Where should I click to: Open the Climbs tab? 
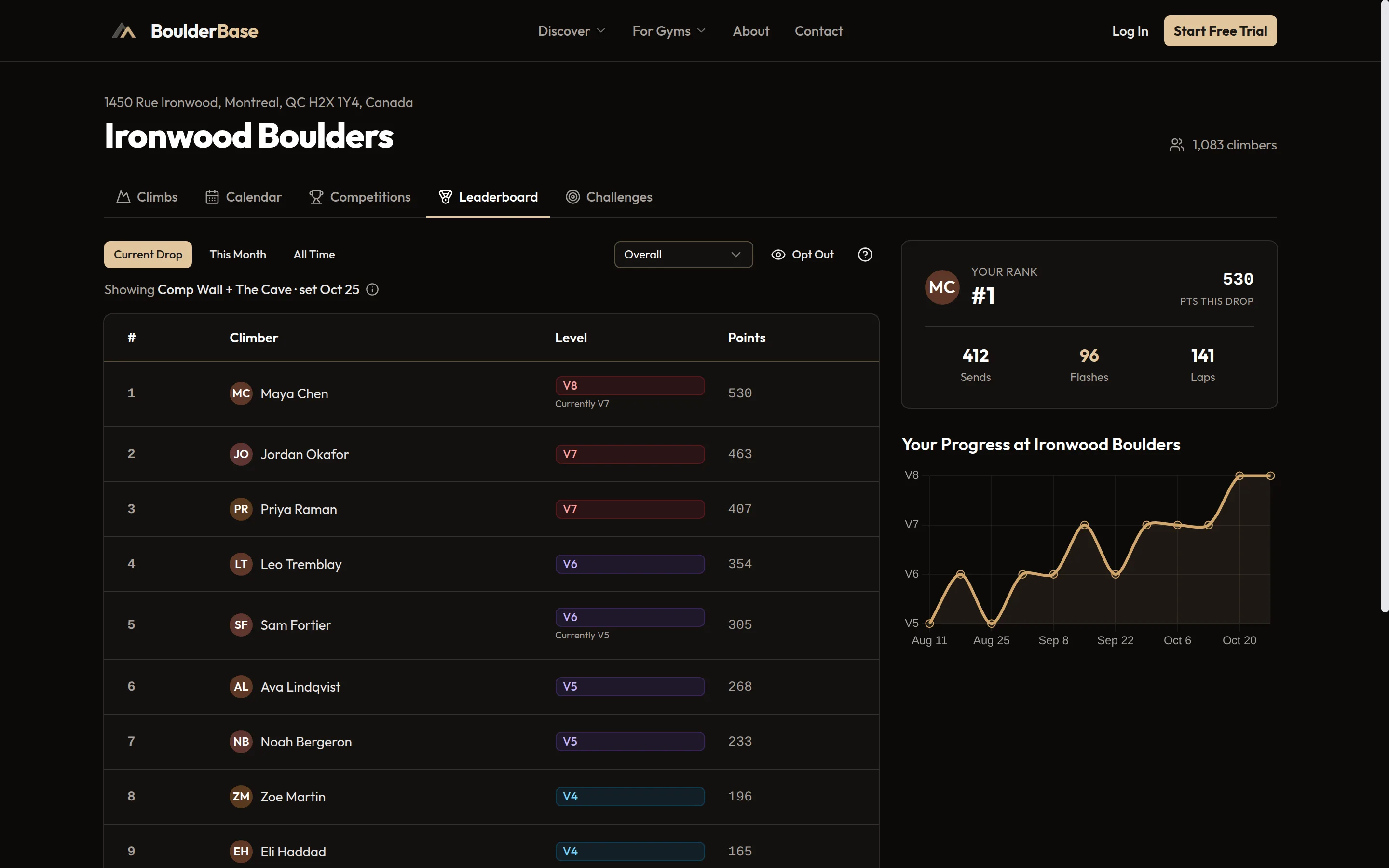(x=147, y=197)
